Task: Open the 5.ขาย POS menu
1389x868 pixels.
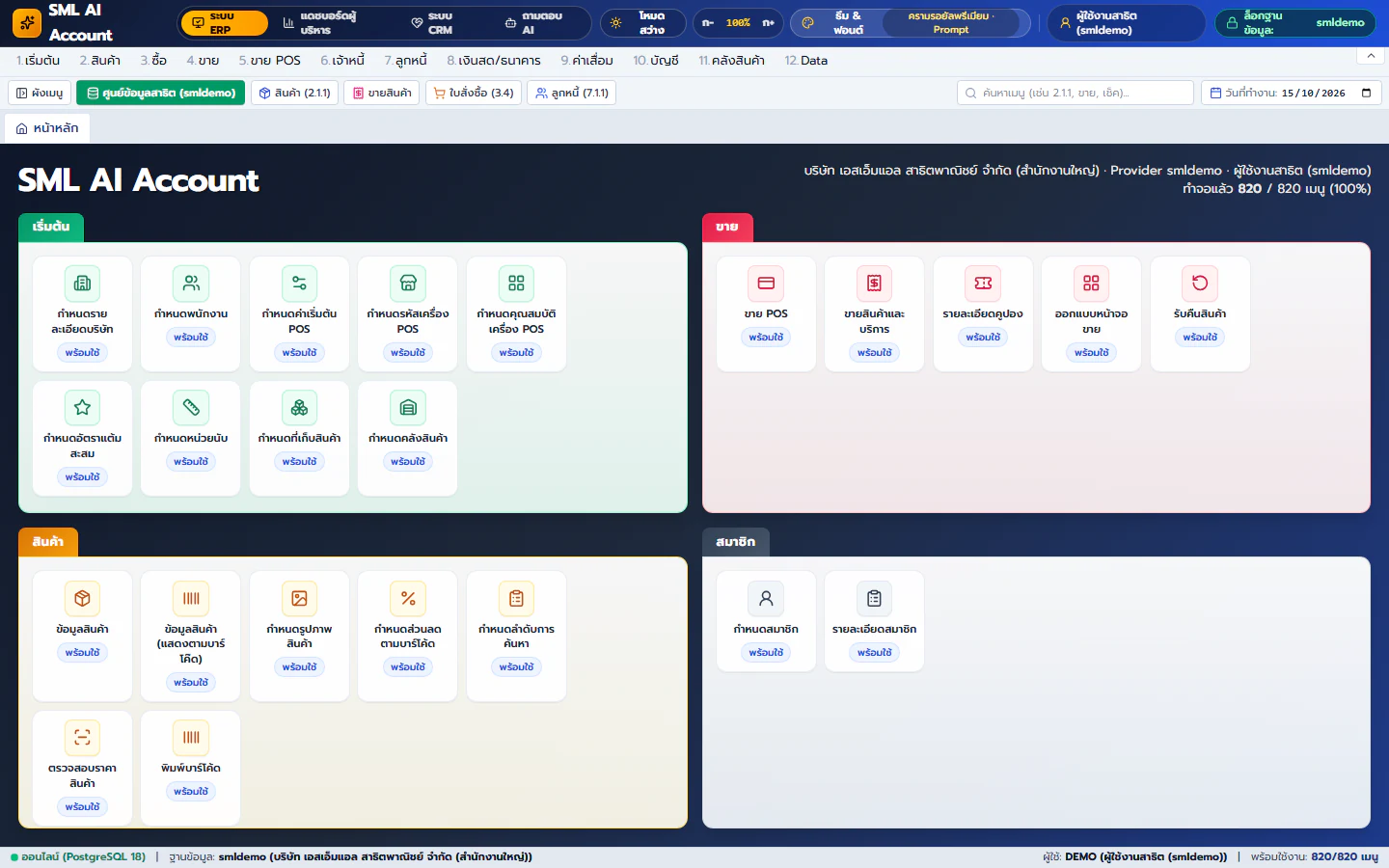Action: click(x=270, y=60)
